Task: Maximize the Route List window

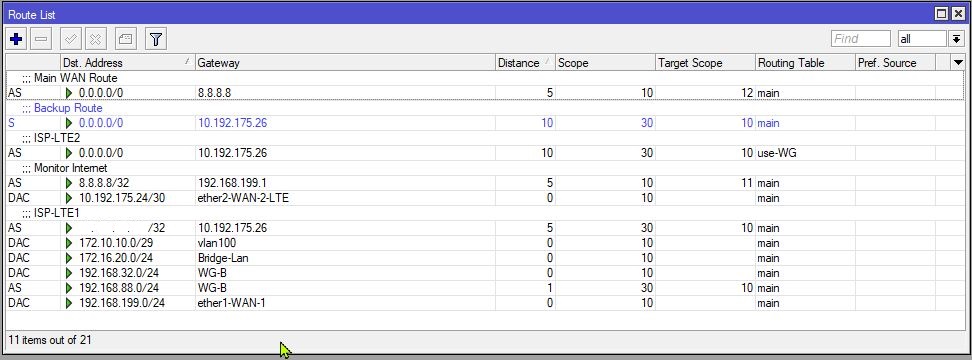Action: (941, 14)
